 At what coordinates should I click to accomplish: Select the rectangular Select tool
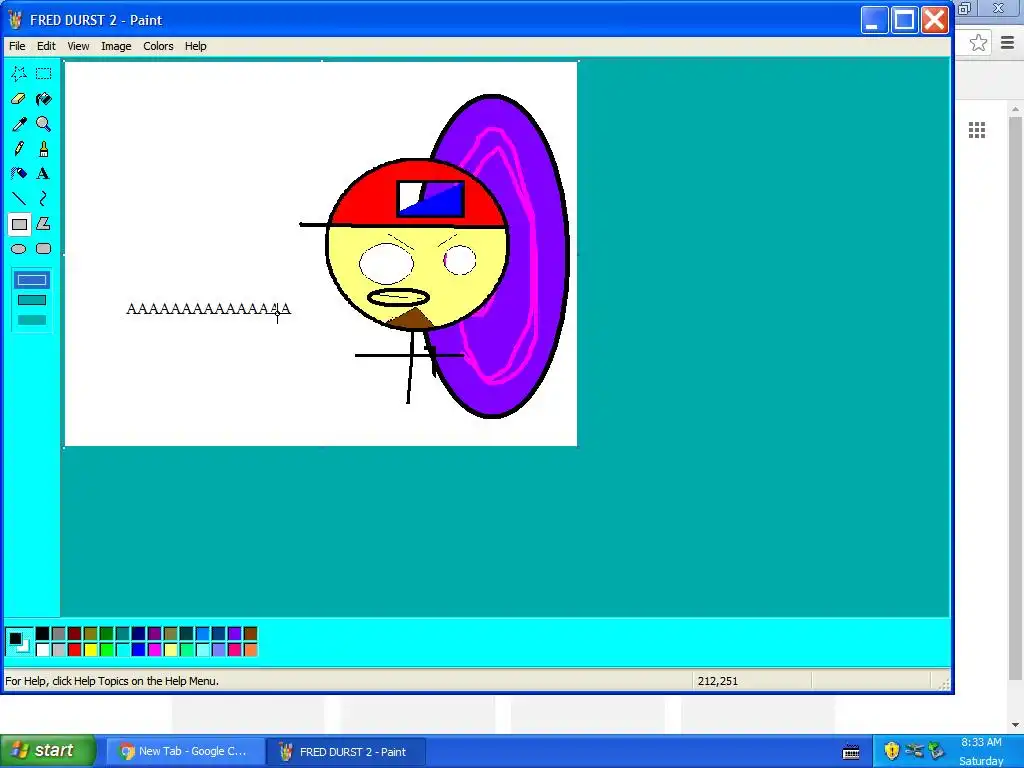click(44, 74)
